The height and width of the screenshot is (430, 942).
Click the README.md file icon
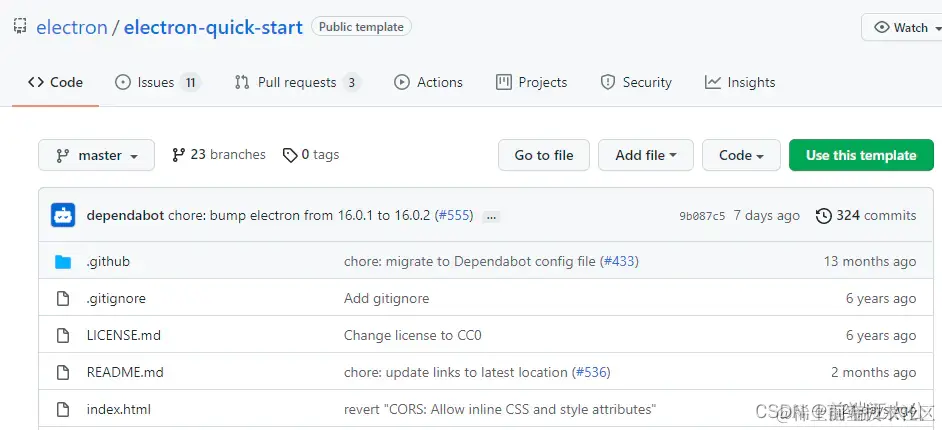pyautogui.click(x=63, y=372)
